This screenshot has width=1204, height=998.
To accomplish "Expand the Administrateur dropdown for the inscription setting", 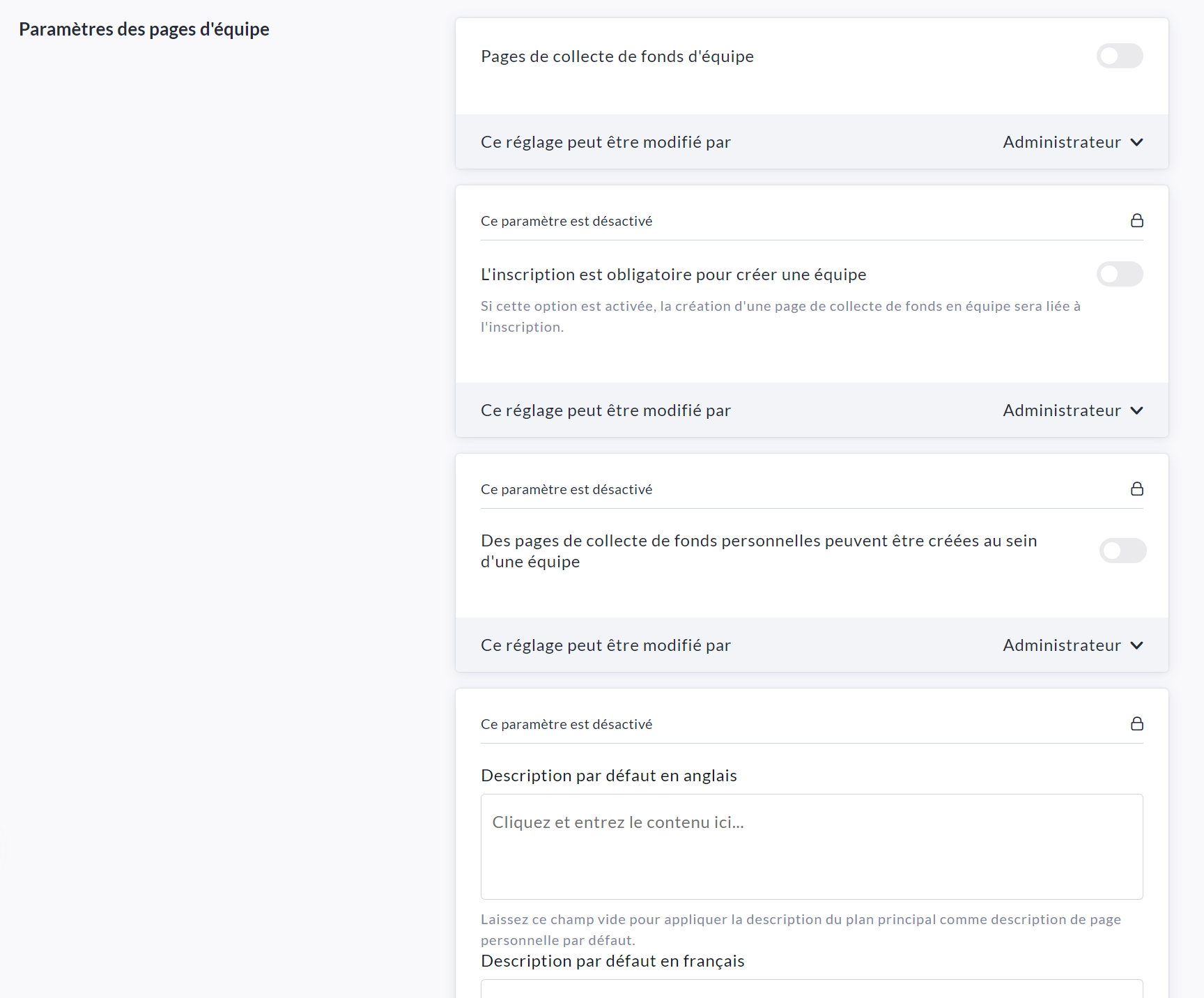I will 1072,410.
